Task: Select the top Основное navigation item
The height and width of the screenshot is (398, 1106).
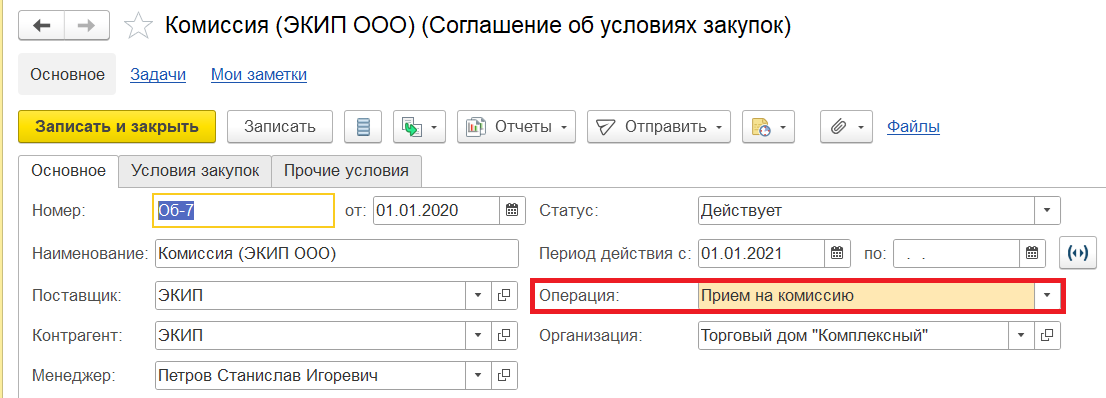Action: (67, 74)
